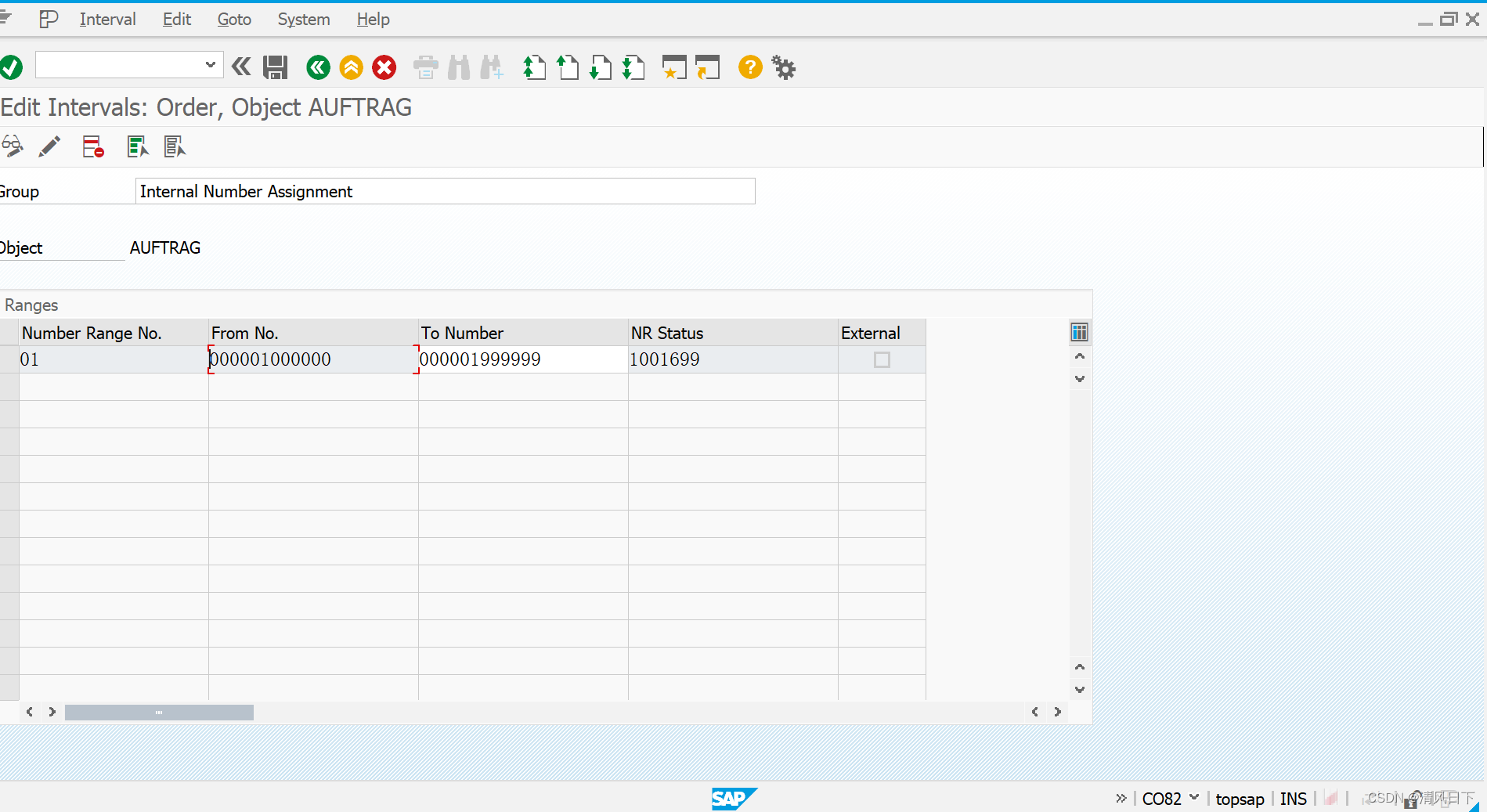Click the AUFTRAG object value

click(x=165, y=247)
